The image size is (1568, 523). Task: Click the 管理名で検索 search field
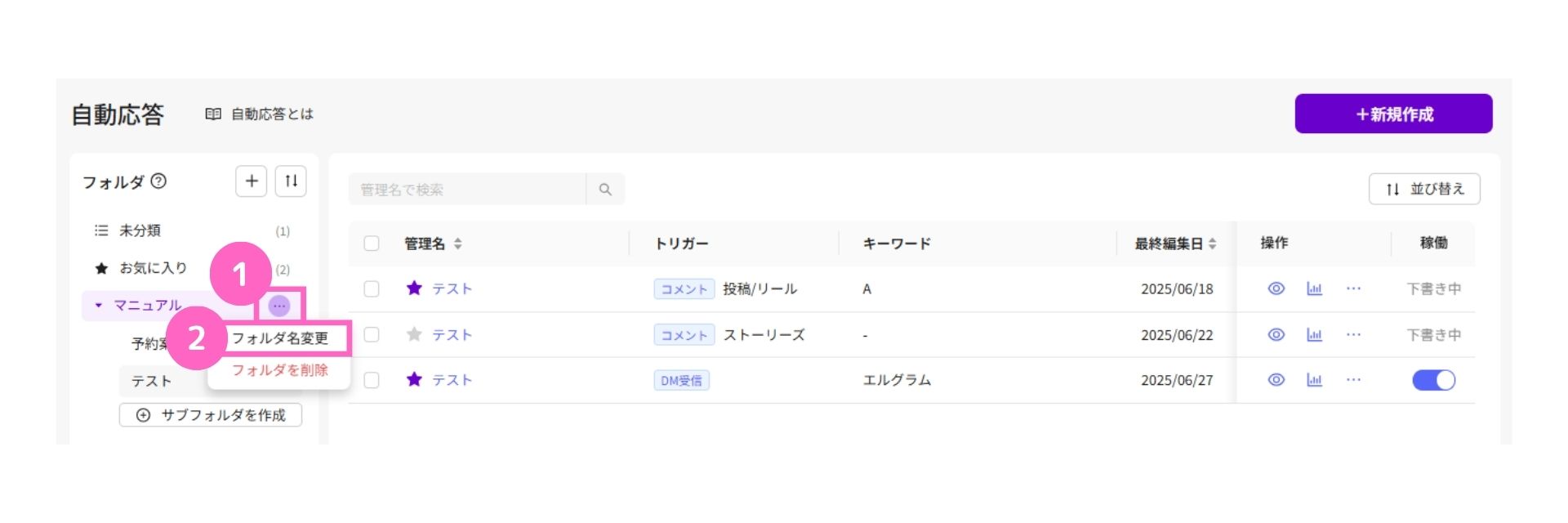[467, 189]
